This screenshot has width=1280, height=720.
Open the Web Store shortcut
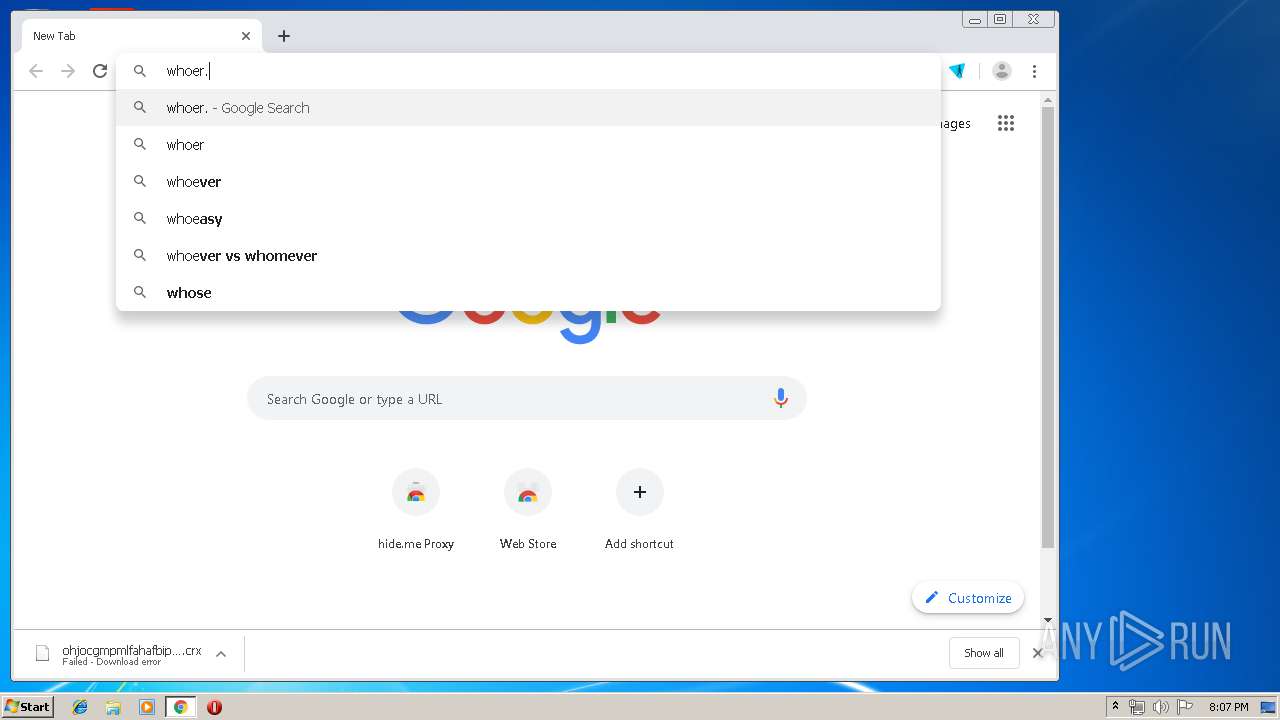(x=528, y=510)
